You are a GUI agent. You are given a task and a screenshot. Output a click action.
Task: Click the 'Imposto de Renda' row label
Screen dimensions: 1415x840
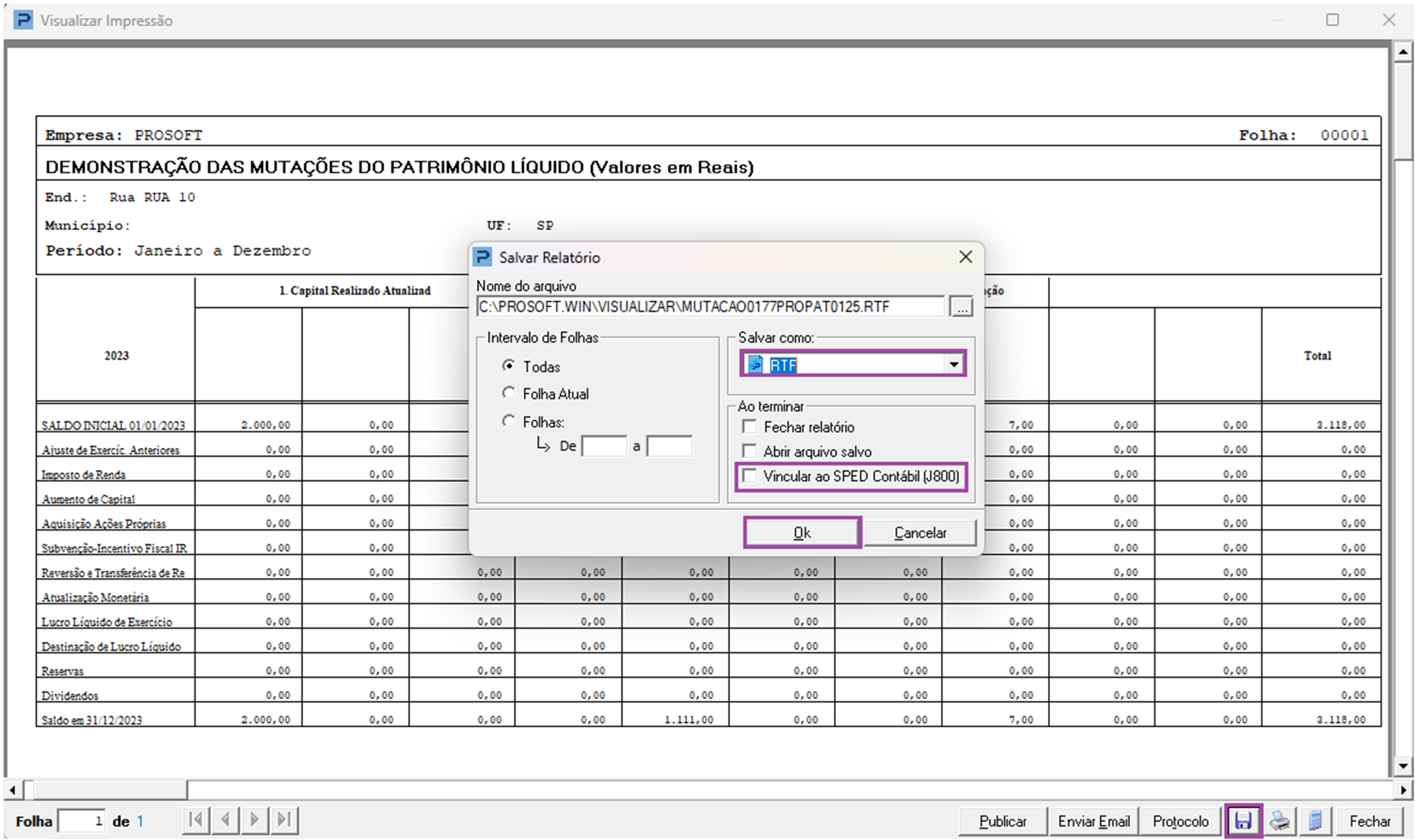(x=83, y=475)
